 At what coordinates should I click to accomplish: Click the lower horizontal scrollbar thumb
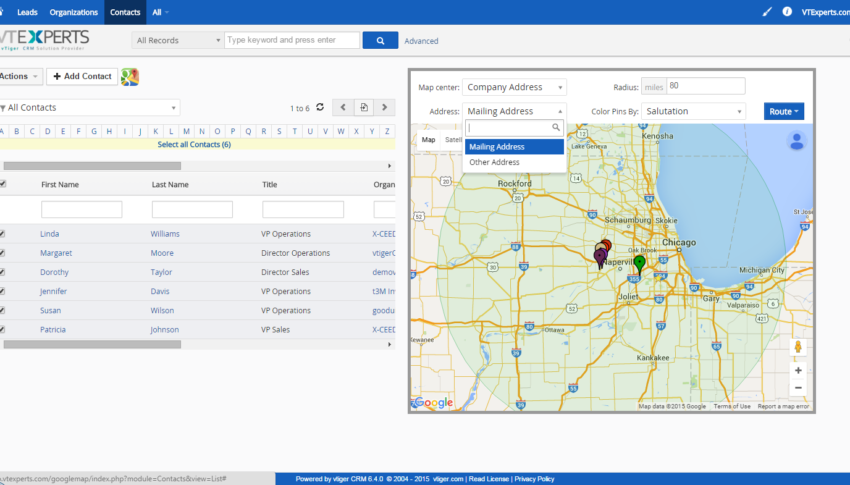pos(92,345)
